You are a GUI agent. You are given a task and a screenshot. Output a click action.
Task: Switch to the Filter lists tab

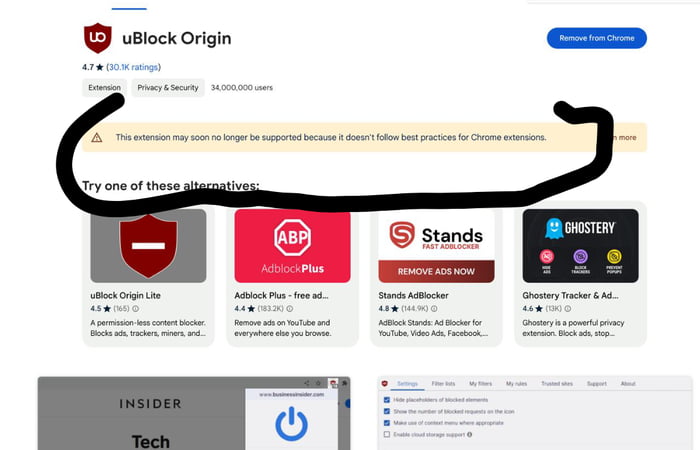443,383
